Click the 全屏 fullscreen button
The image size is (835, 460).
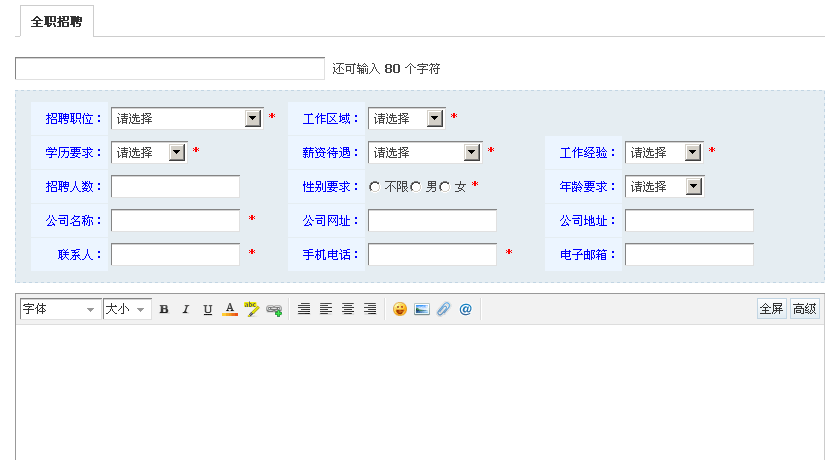click(771, 309)
